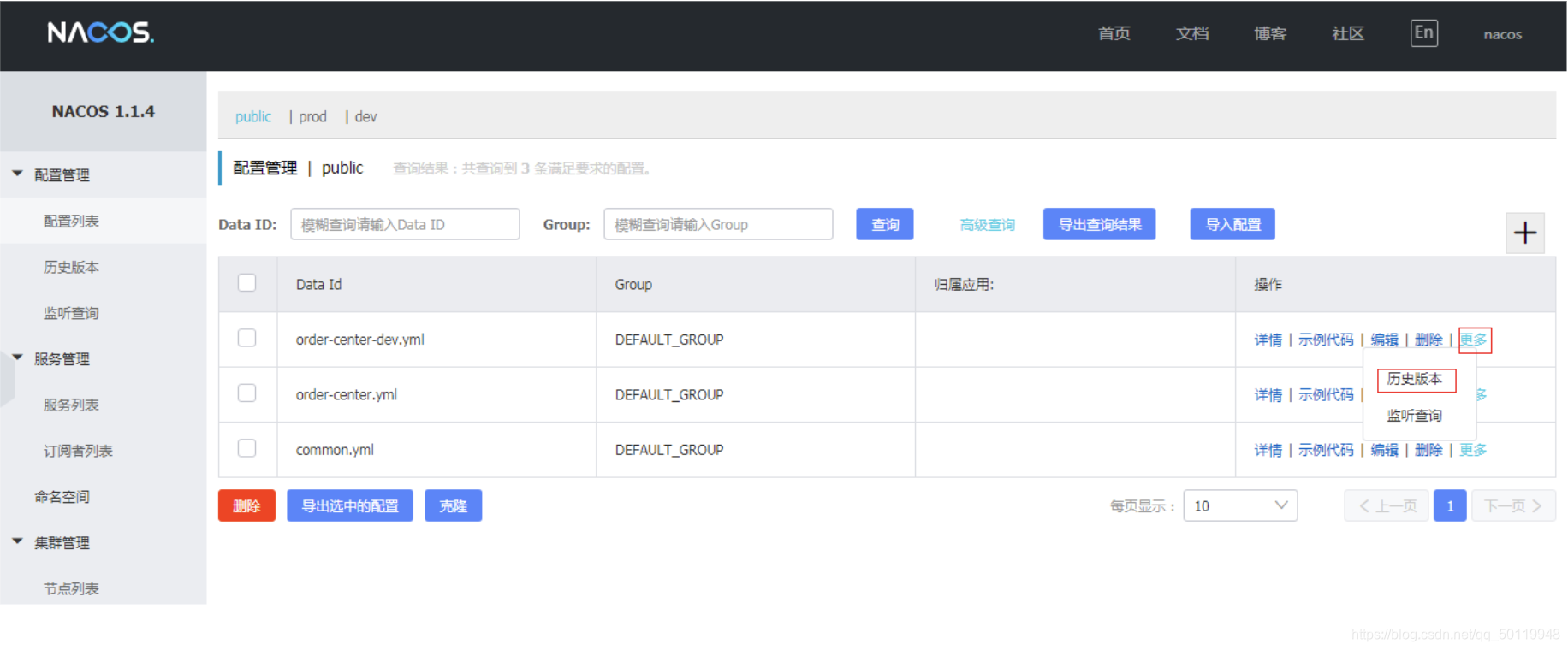Check the order-center-dev.yml row checkbox
This screenshot has height=650, width=1568.
coord(247,338)
